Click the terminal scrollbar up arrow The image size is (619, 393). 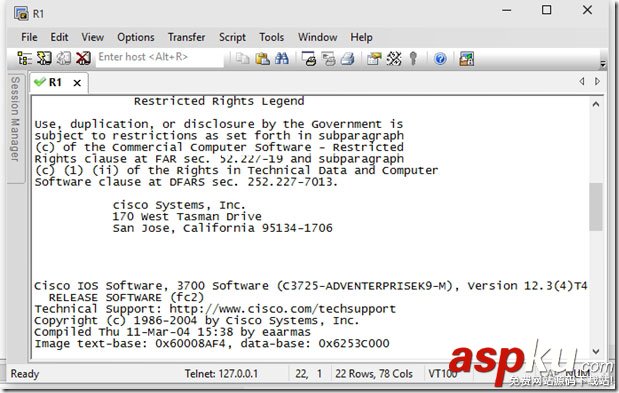(596, 105)
